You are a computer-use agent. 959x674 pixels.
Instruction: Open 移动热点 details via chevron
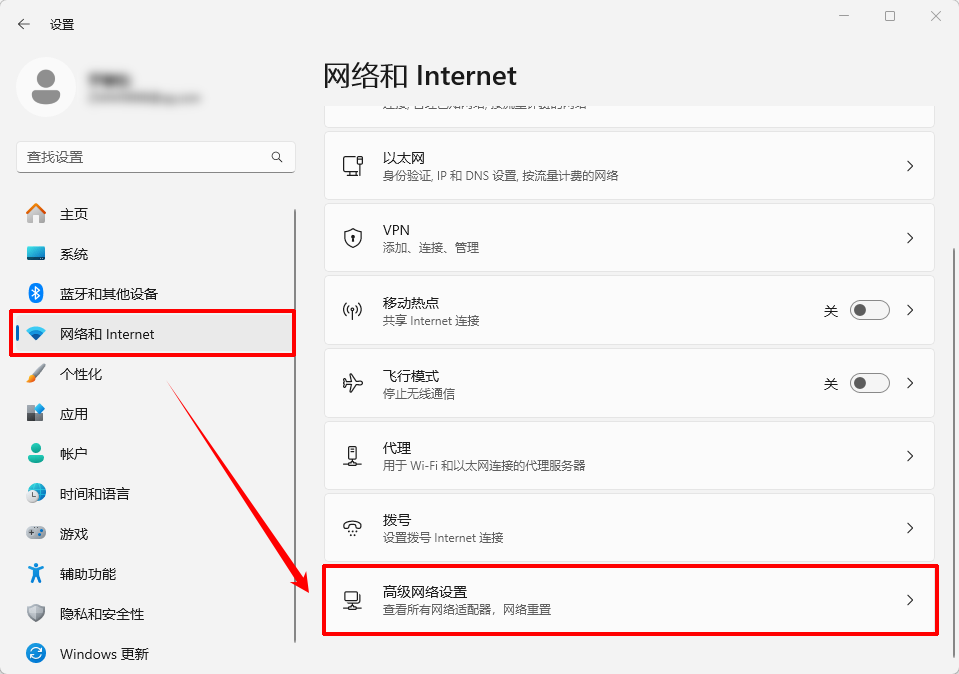click(x=910, y=311)
